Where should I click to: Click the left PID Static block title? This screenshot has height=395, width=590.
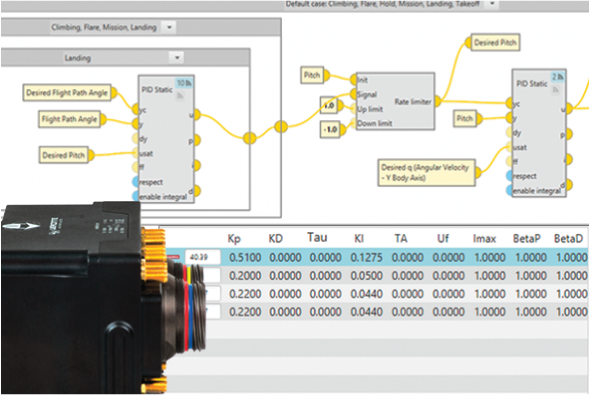pyautogui.click(x=157, y=90)
